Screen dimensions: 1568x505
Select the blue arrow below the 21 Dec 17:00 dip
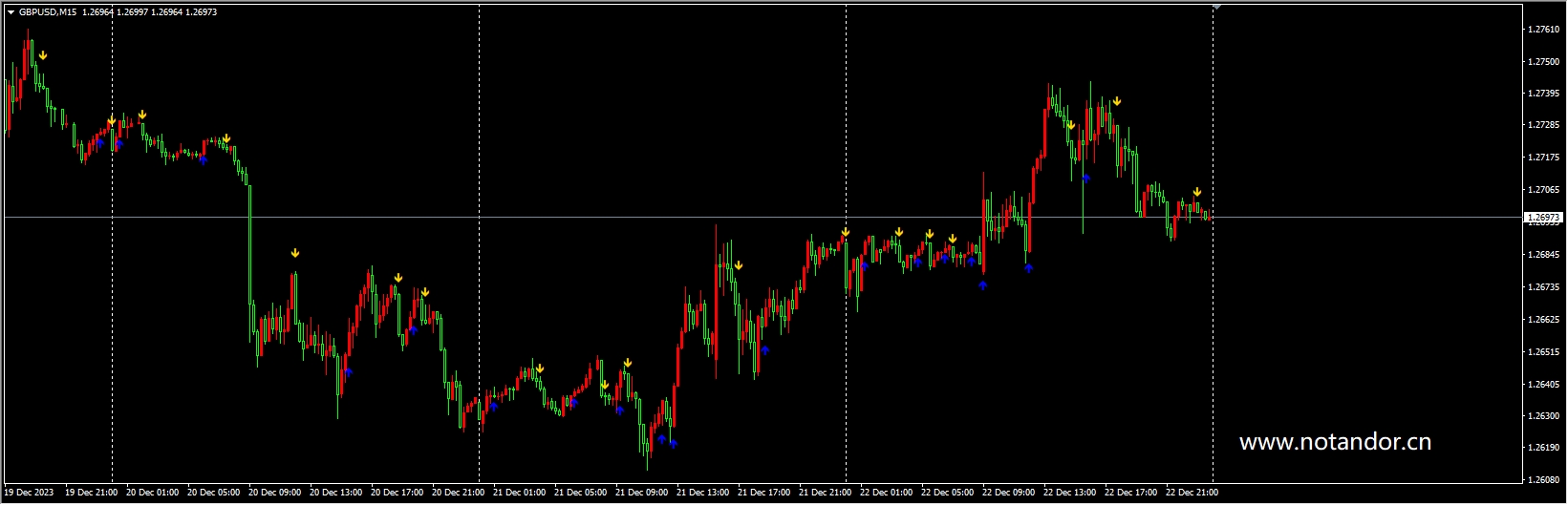tap(764, 350)
